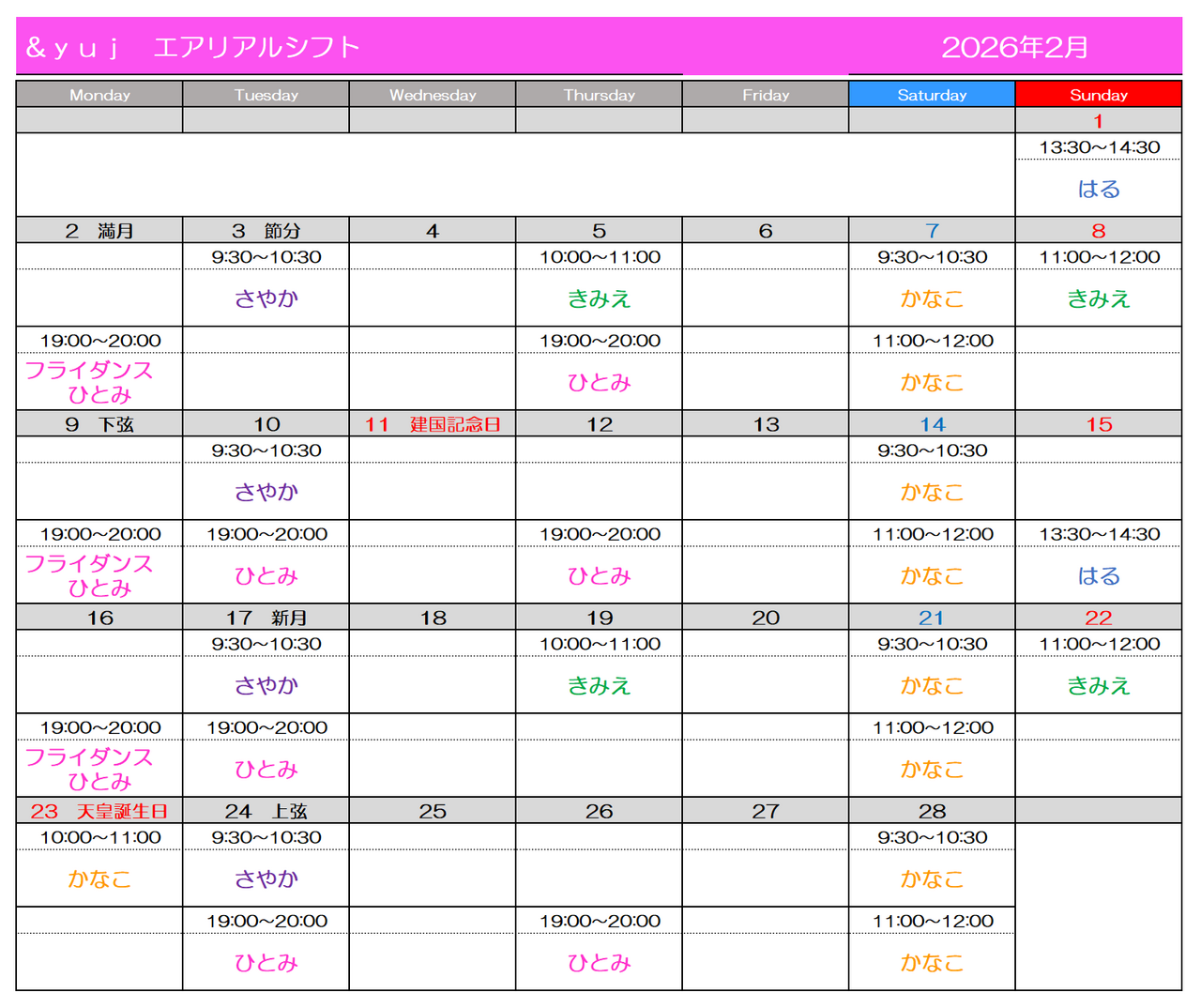Viewport: 1201px width, 1008px height.
Task: Click the 10:00~11:00 time on Thursday 19
Action: pyautogui.click(x=599, y=644)
